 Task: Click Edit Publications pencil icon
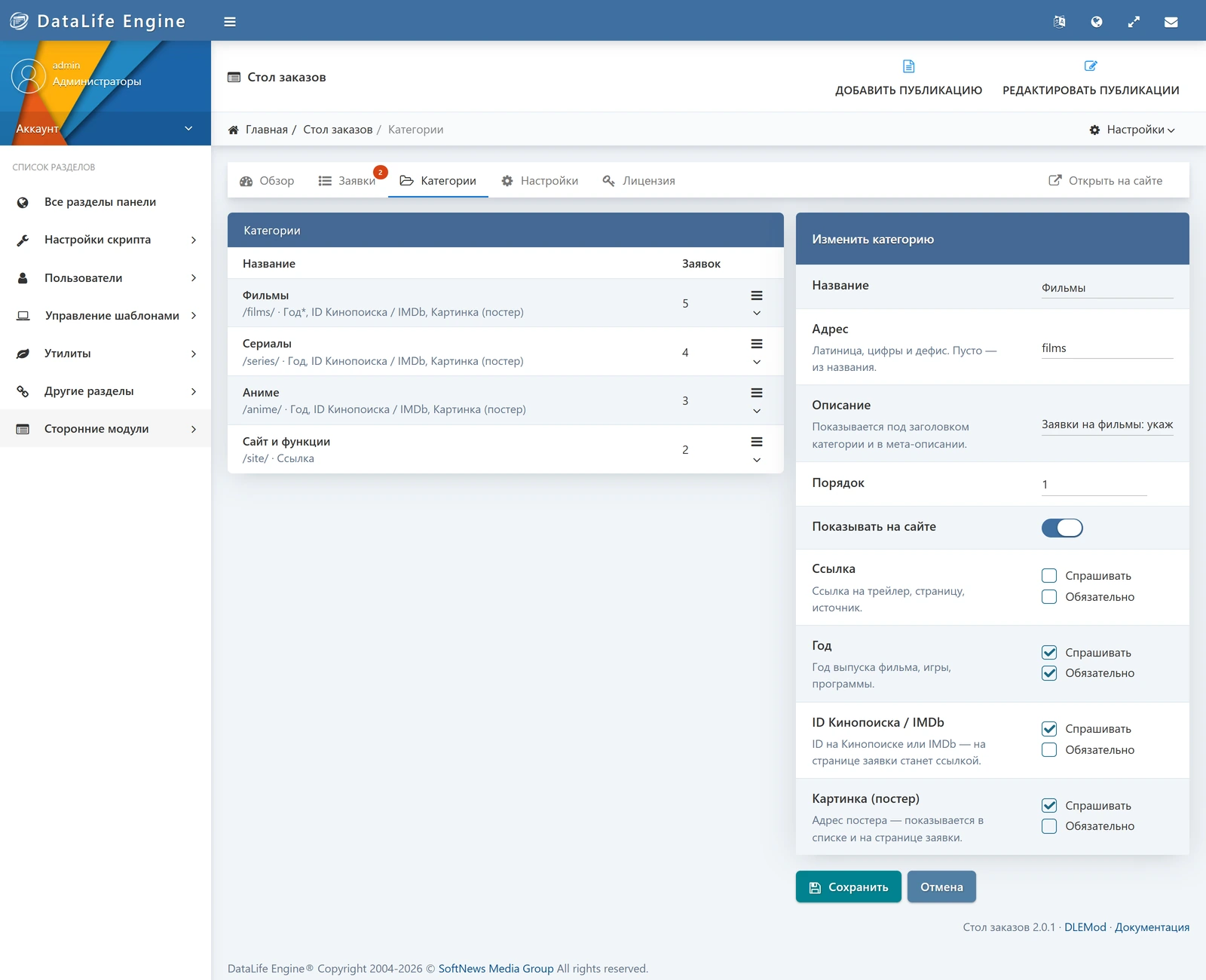pos(1091,66)
